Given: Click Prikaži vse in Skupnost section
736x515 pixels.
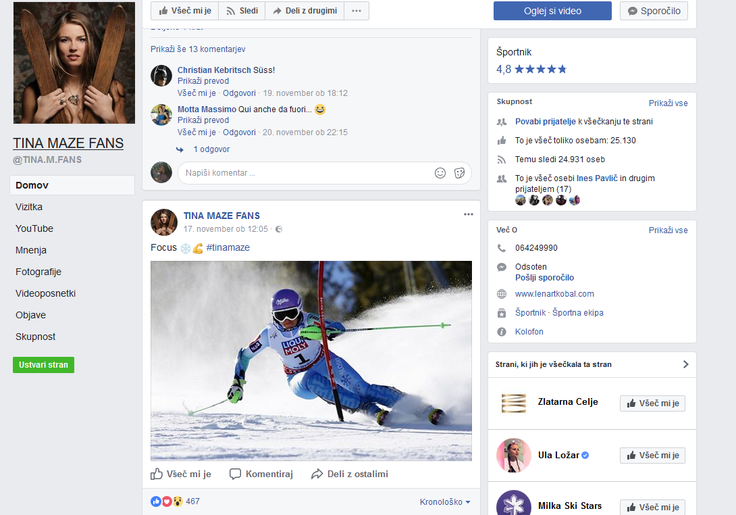Looking at the screenshot, I should pos(668,103).
